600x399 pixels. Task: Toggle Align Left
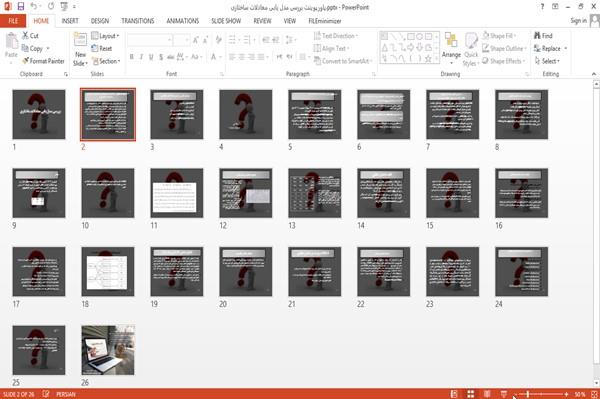pyautogui.click(x=232, y=57)
